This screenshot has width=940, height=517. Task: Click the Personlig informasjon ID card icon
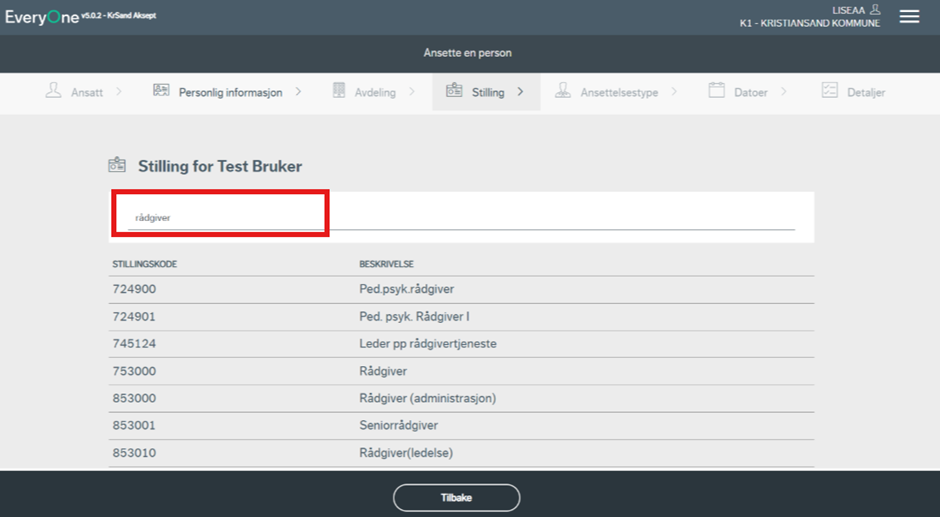161,91
